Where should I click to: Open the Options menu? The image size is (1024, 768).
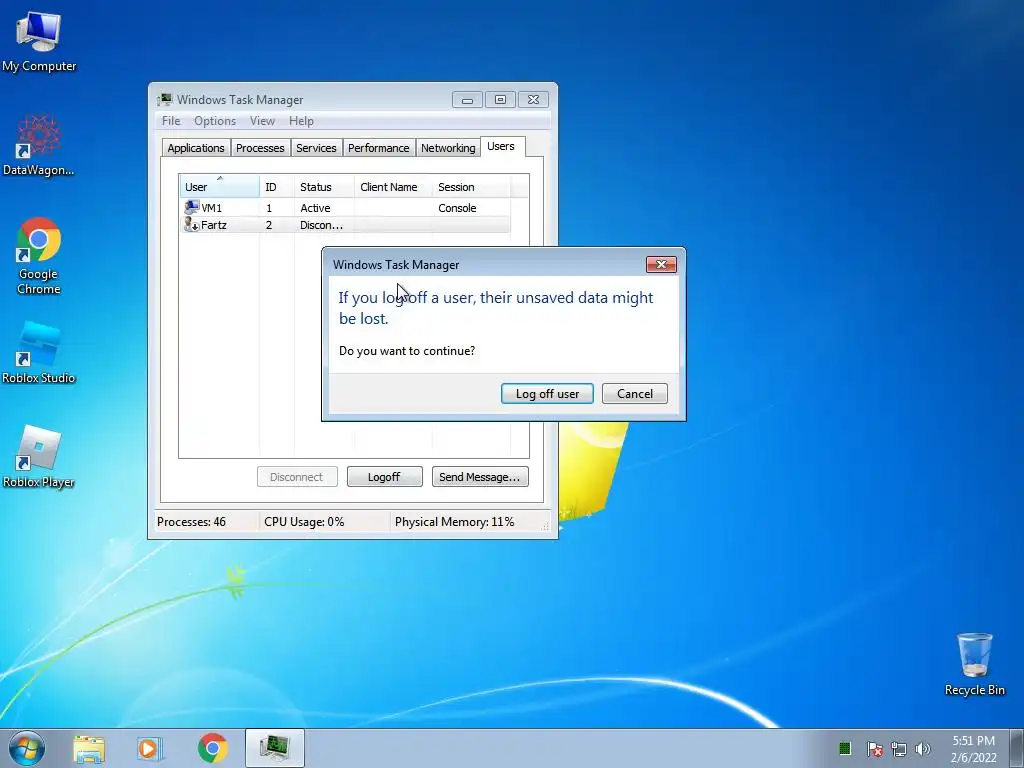pos(215,121)
